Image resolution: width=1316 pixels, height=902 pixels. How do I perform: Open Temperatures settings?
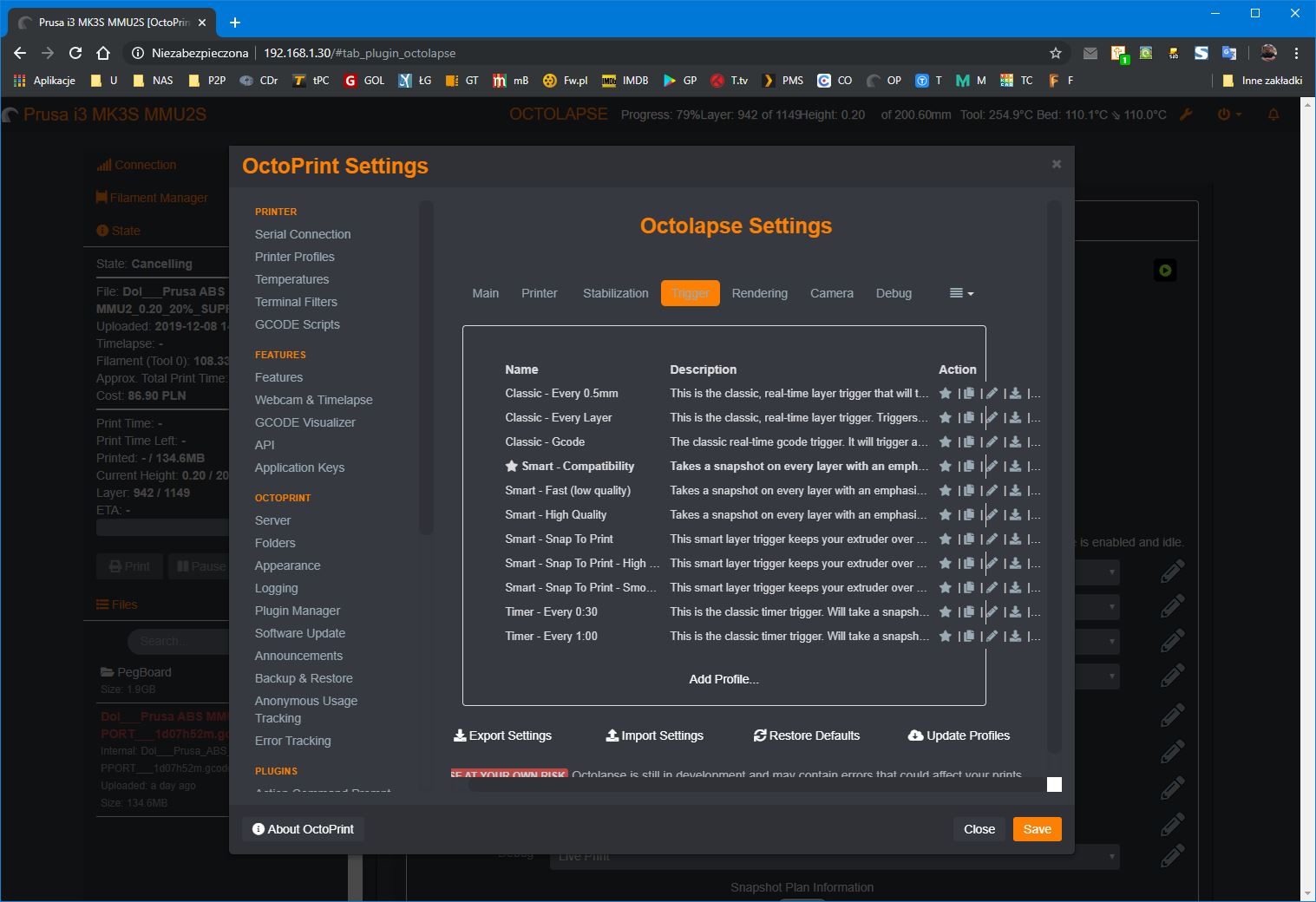292,279
